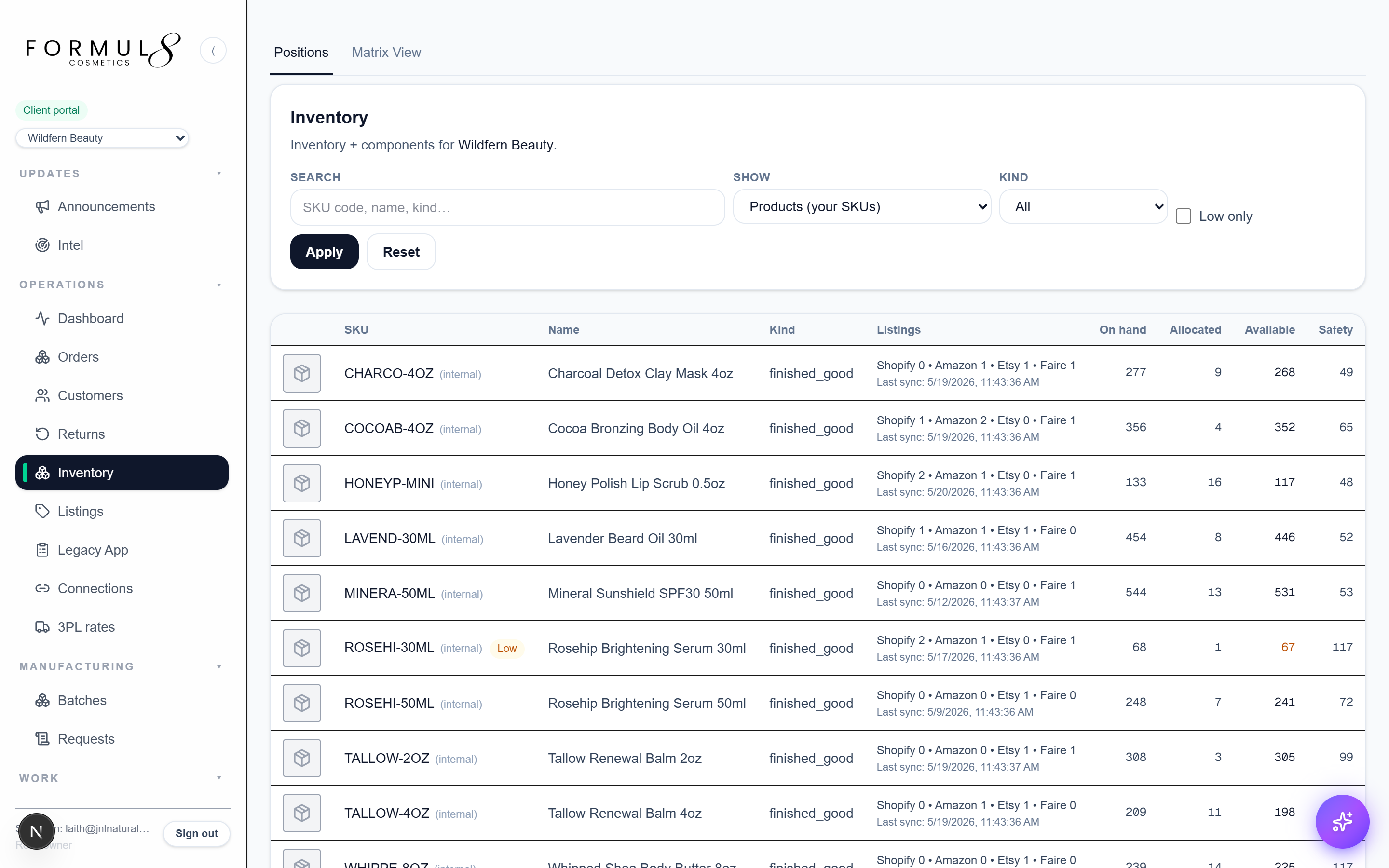Click the Formul8 Cosmetics logo

(x=103, y=51)
